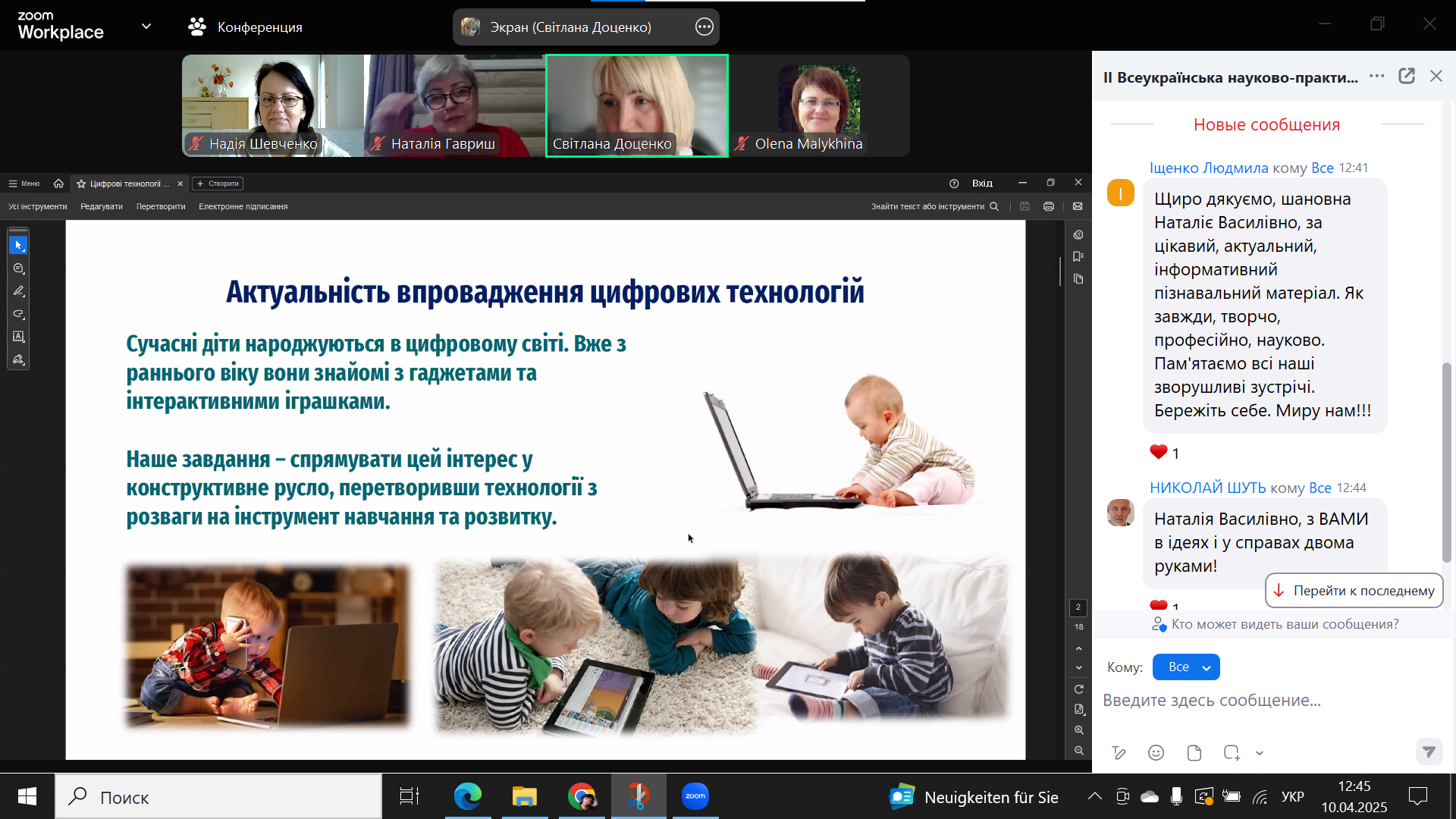Click the Windows Поиск search box
1456x819 pixels.
[218, 796]
